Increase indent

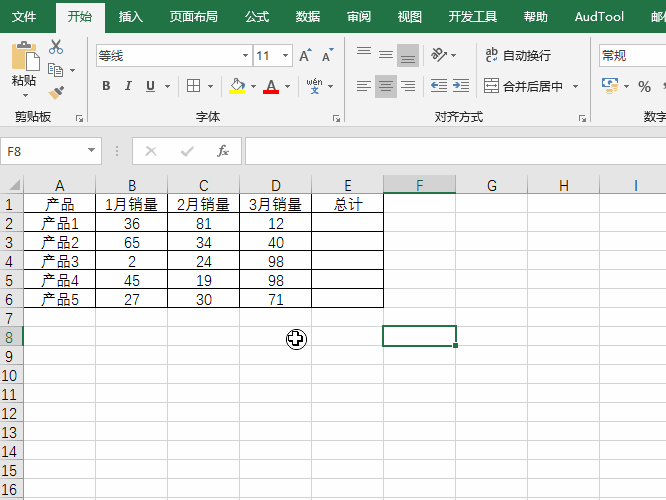pos(461,86)
